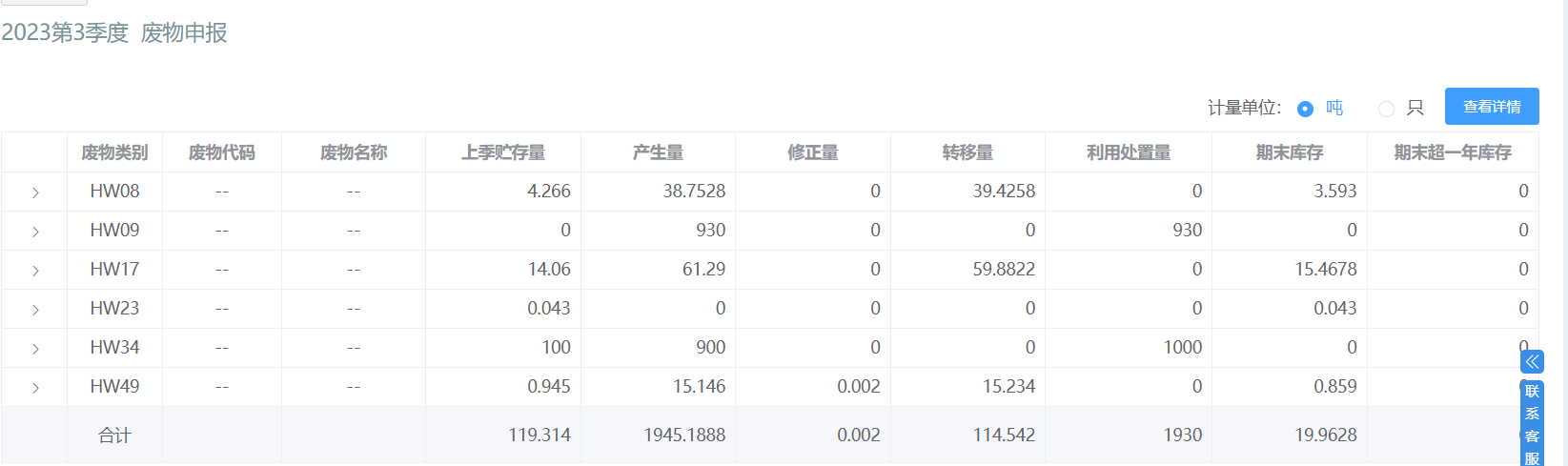The height and width of the screenshot is (466, 1568).
Task: Select the HW34 category cell
Action: click(114, 348)
